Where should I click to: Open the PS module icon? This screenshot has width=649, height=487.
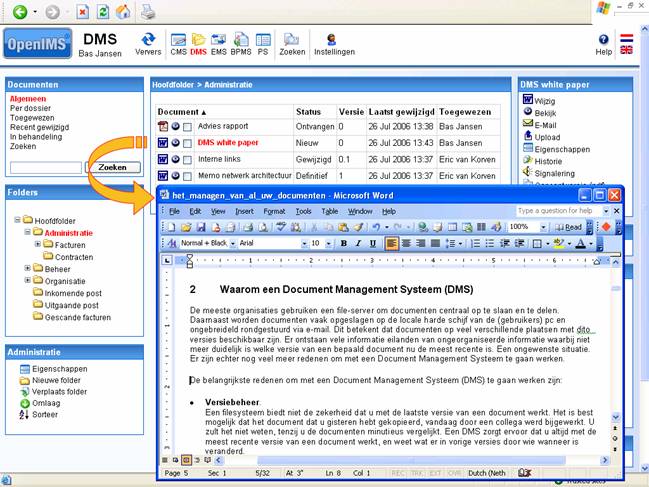263,44
